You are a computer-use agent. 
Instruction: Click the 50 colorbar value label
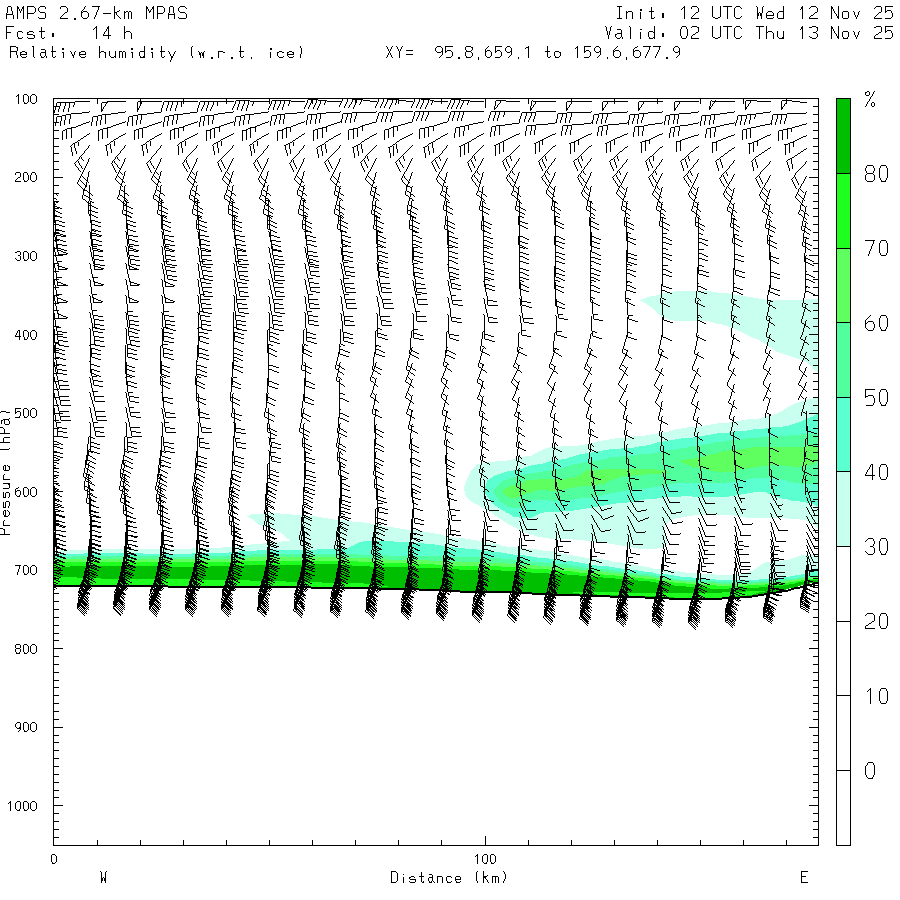pyautogui.click(x=876, y=397)
